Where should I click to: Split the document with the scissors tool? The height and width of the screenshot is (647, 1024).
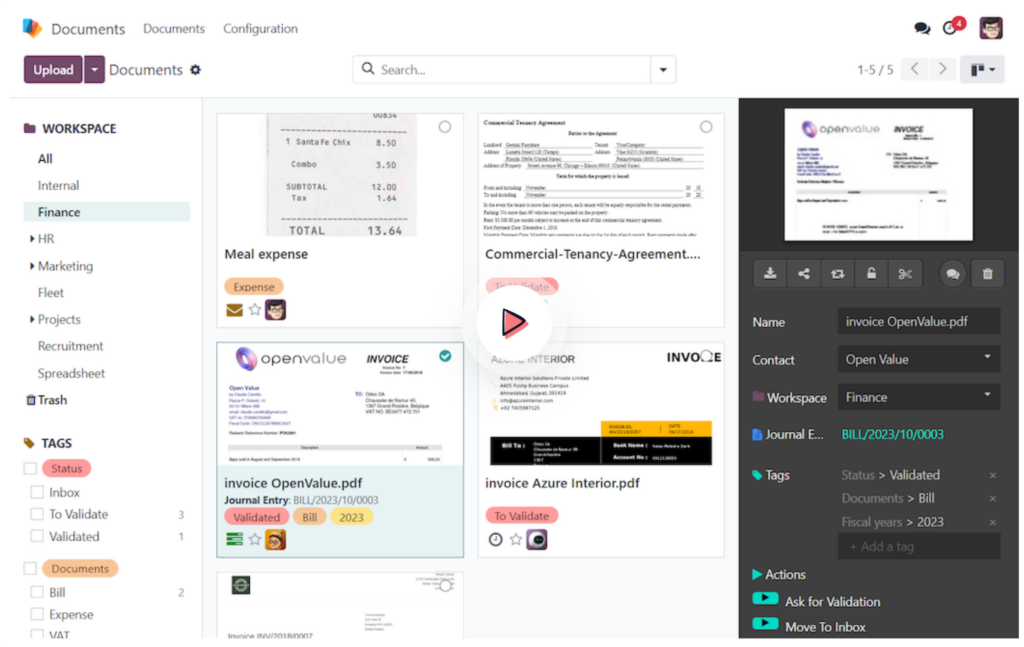point(905,273)
